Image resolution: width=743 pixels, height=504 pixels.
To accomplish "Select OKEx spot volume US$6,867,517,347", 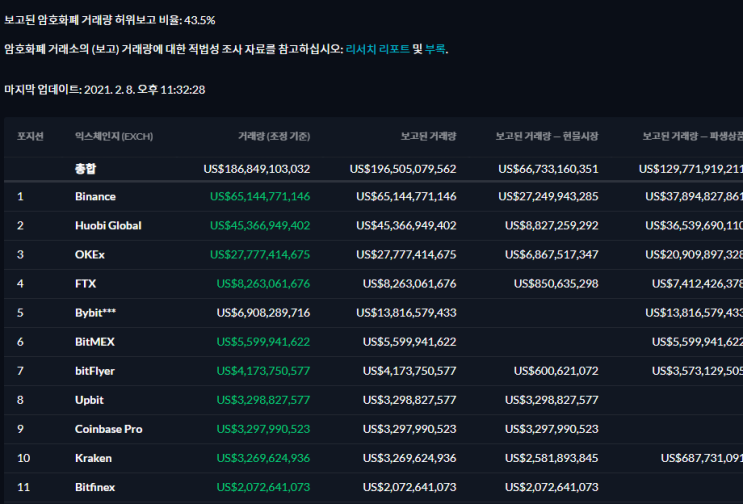I will (x=552, y=255).
